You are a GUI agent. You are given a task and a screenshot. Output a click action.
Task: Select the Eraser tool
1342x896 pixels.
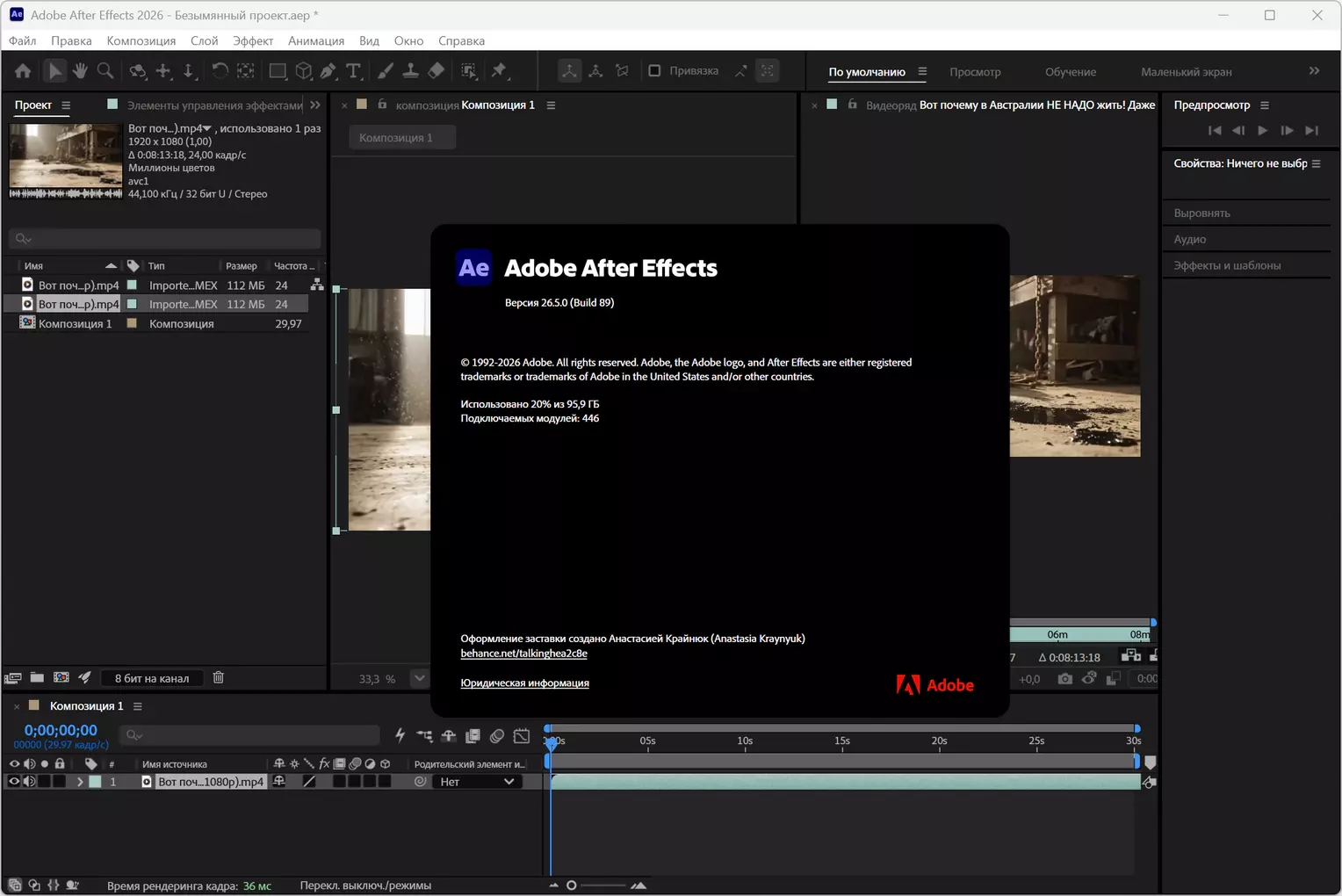(437, 71)
